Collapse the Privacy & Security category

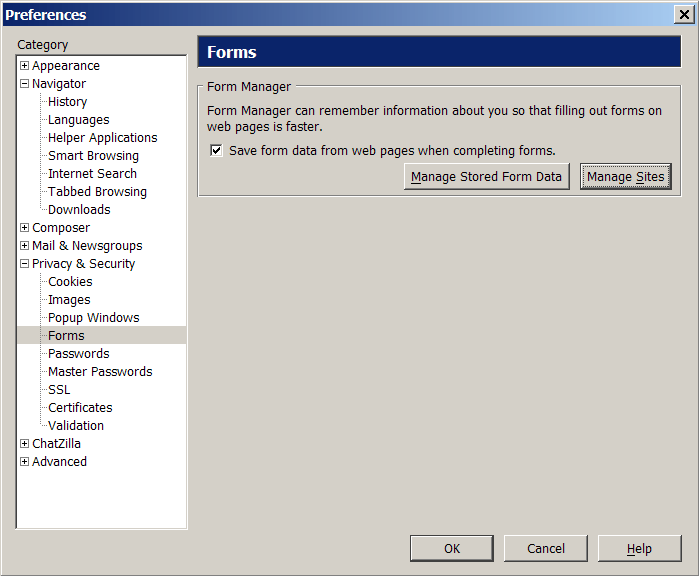pos(25,263)
